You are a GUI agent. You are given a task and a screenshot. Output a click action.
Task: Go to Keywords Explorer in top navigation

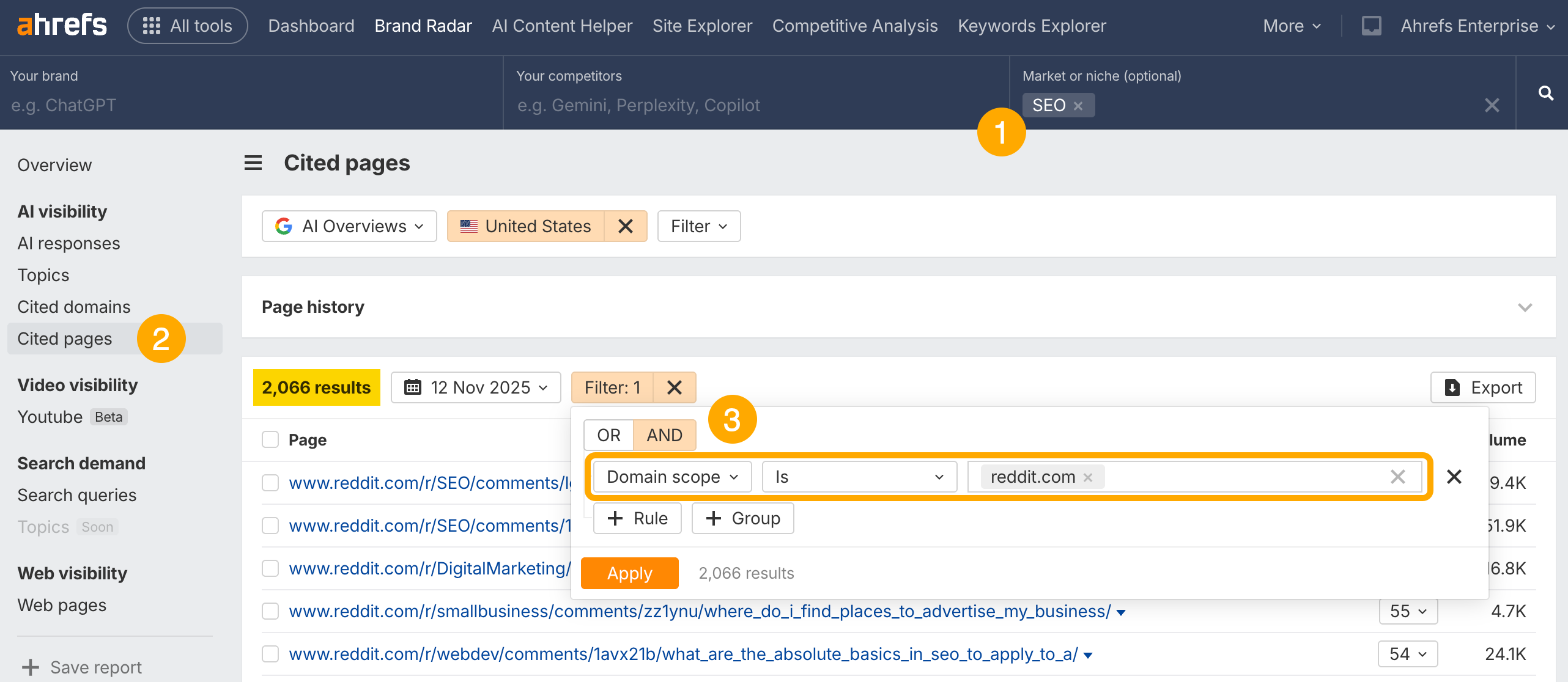[1032, 26]
